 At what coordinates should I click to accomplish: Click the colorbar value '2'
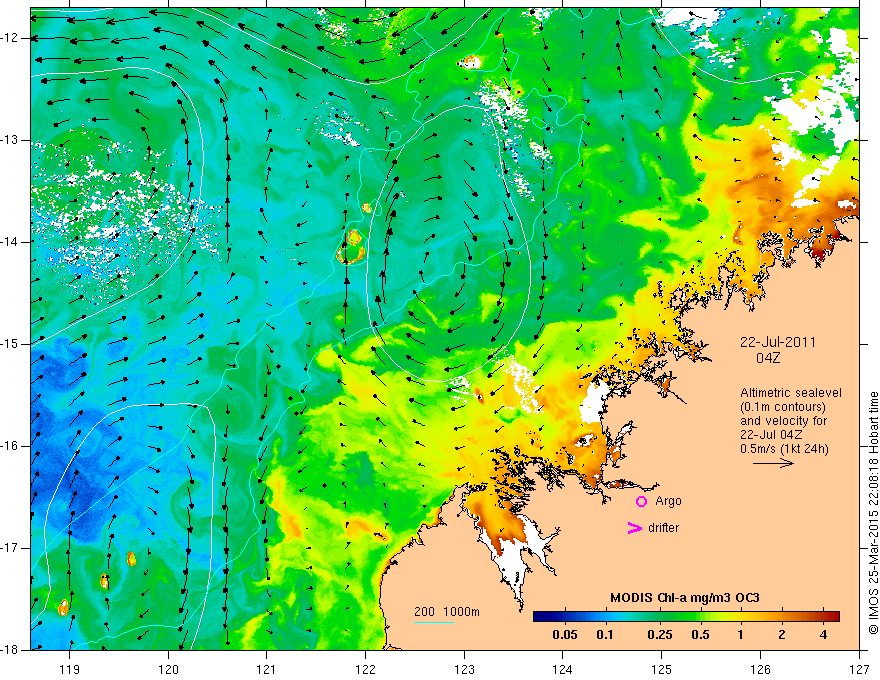click(x=782, y=635)
